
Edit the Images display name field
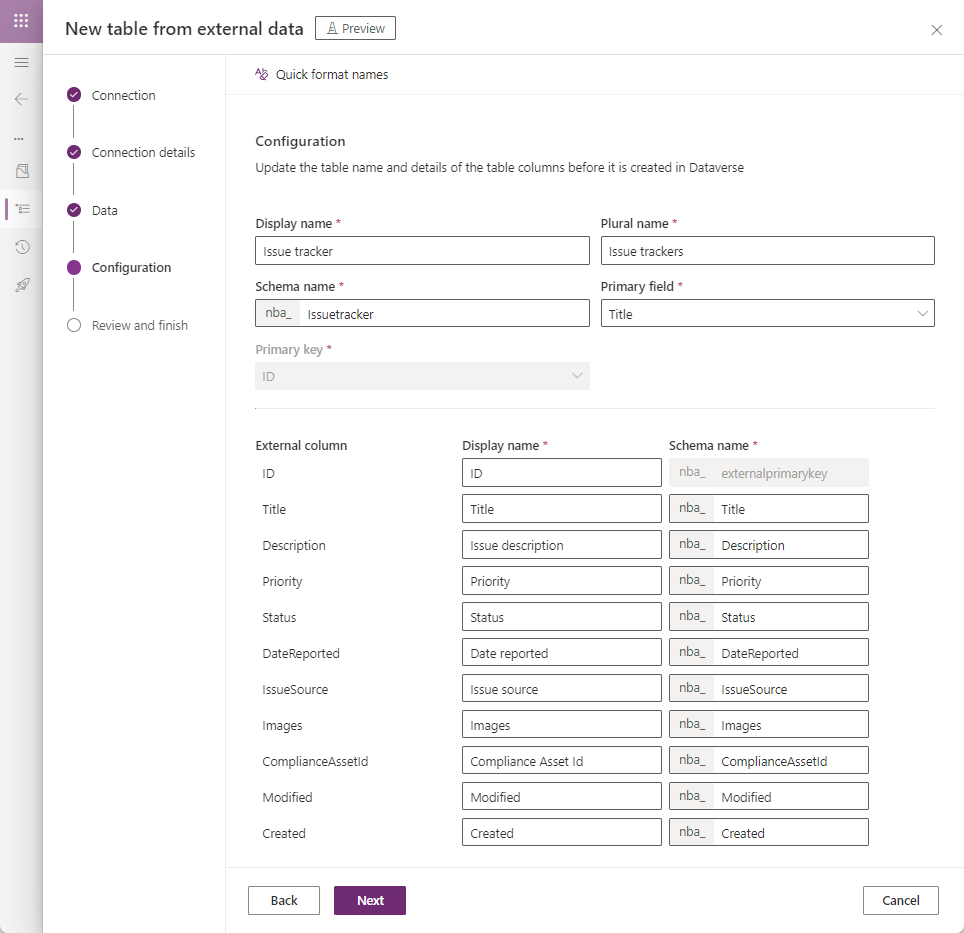point(561,725)
